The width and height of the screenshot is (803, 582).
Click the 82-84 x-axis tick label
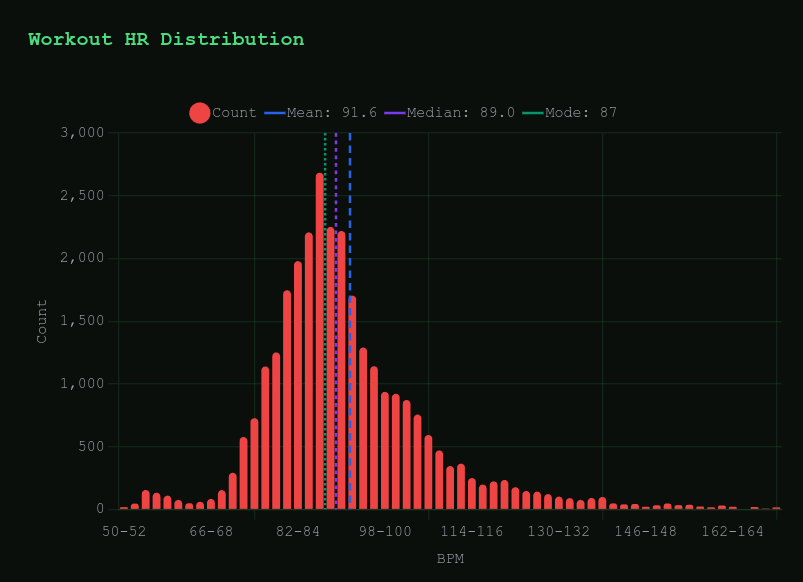[298, 531]
